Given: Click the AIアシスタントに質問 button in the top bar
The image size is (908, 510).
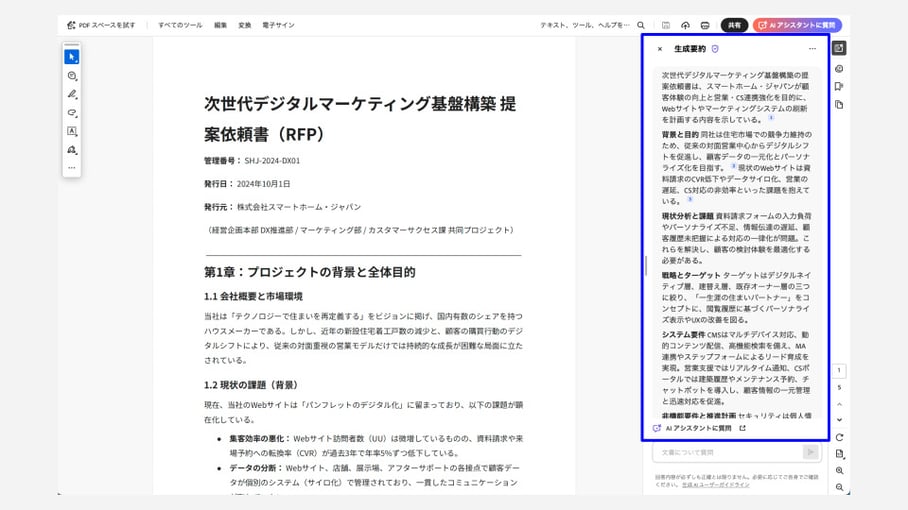Looking at the screenshot, I should click(x=798, y=25).
